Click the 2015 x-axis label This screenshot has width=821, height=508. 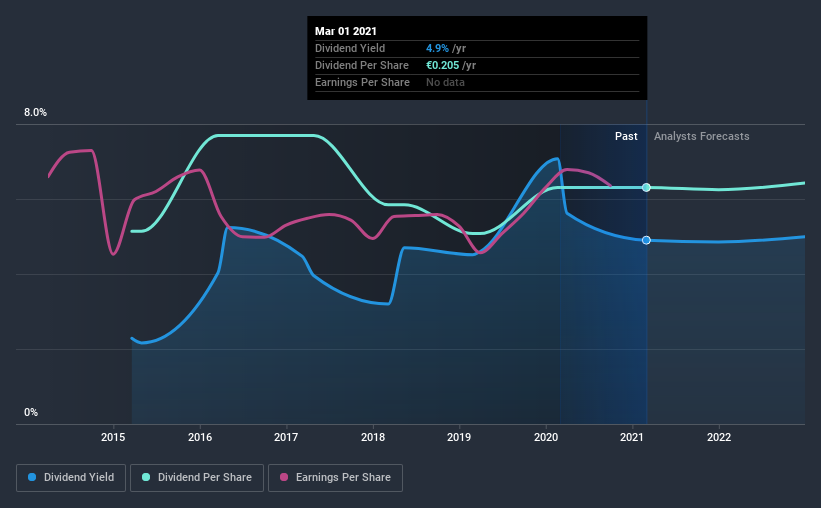click(x=113, y=437)
